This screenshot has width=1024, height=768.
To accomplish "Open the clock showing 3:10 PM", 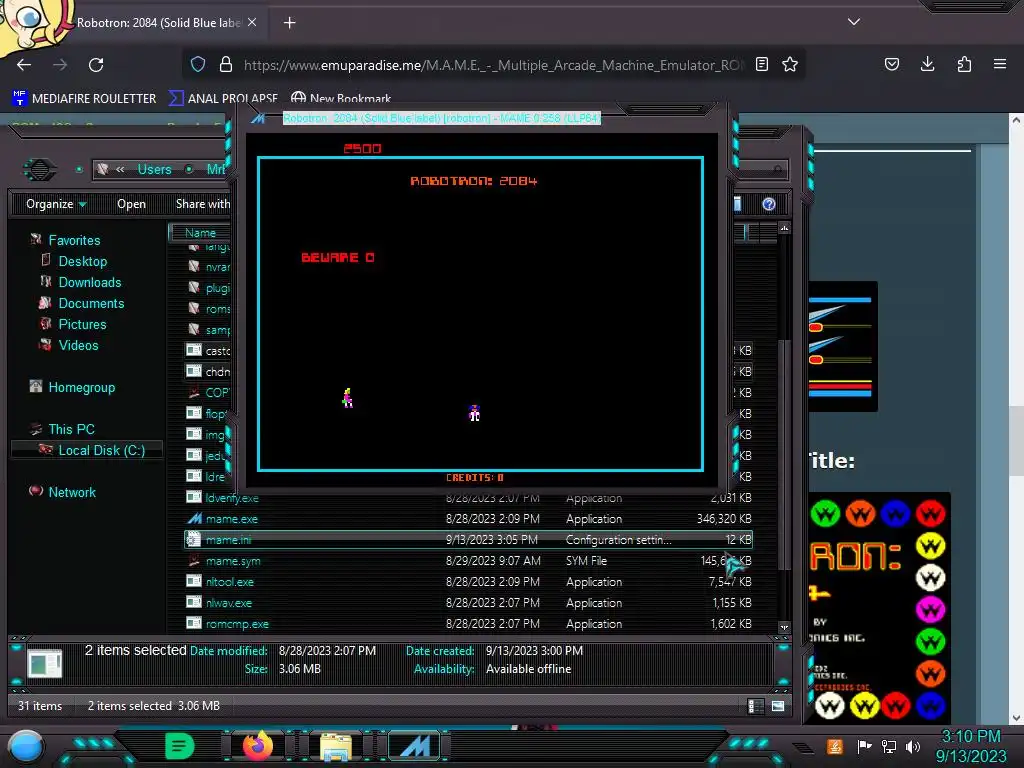I will point(971,746).
